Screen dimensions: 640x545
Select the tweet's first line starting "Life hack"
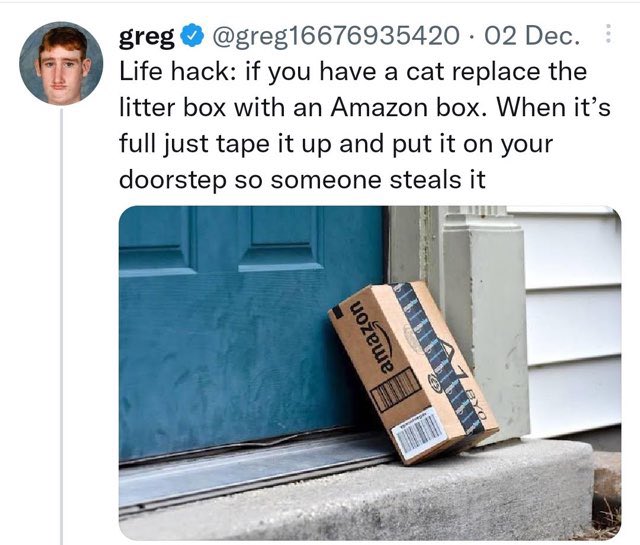pyautogui.click(x=353, y=71)
